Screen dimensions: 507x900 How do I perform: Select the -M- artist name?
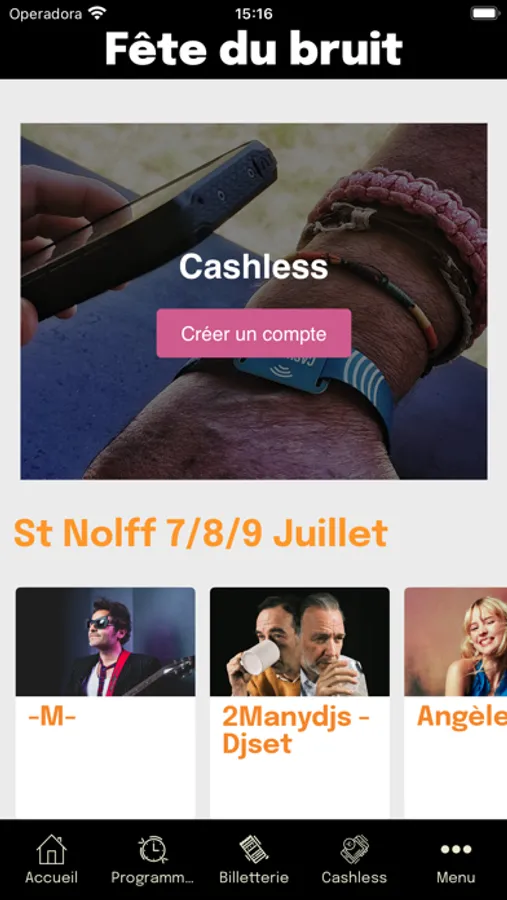pos(52,717)
